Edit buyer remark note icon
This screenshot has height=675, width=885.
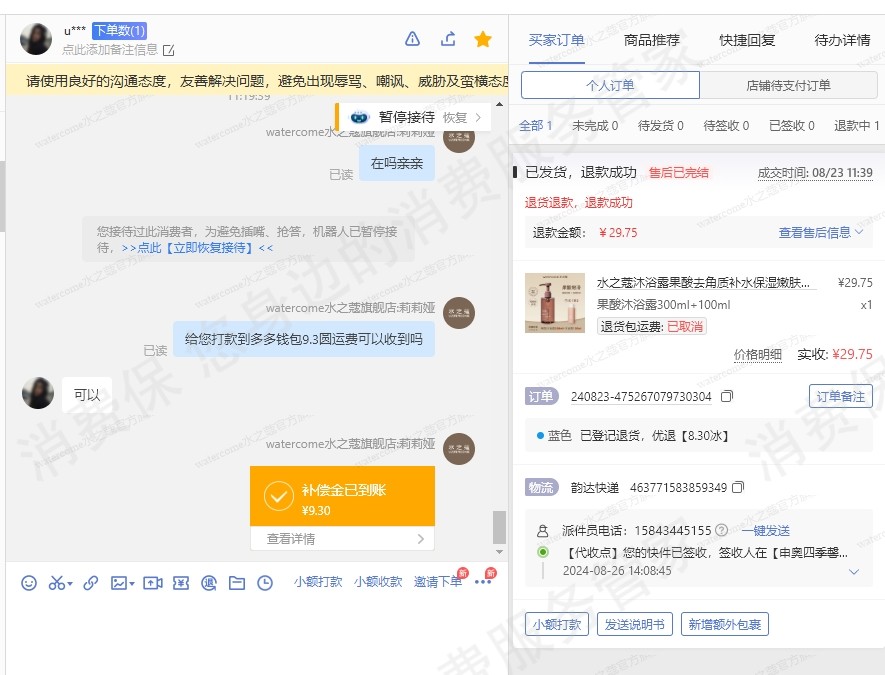coord(168,50)
